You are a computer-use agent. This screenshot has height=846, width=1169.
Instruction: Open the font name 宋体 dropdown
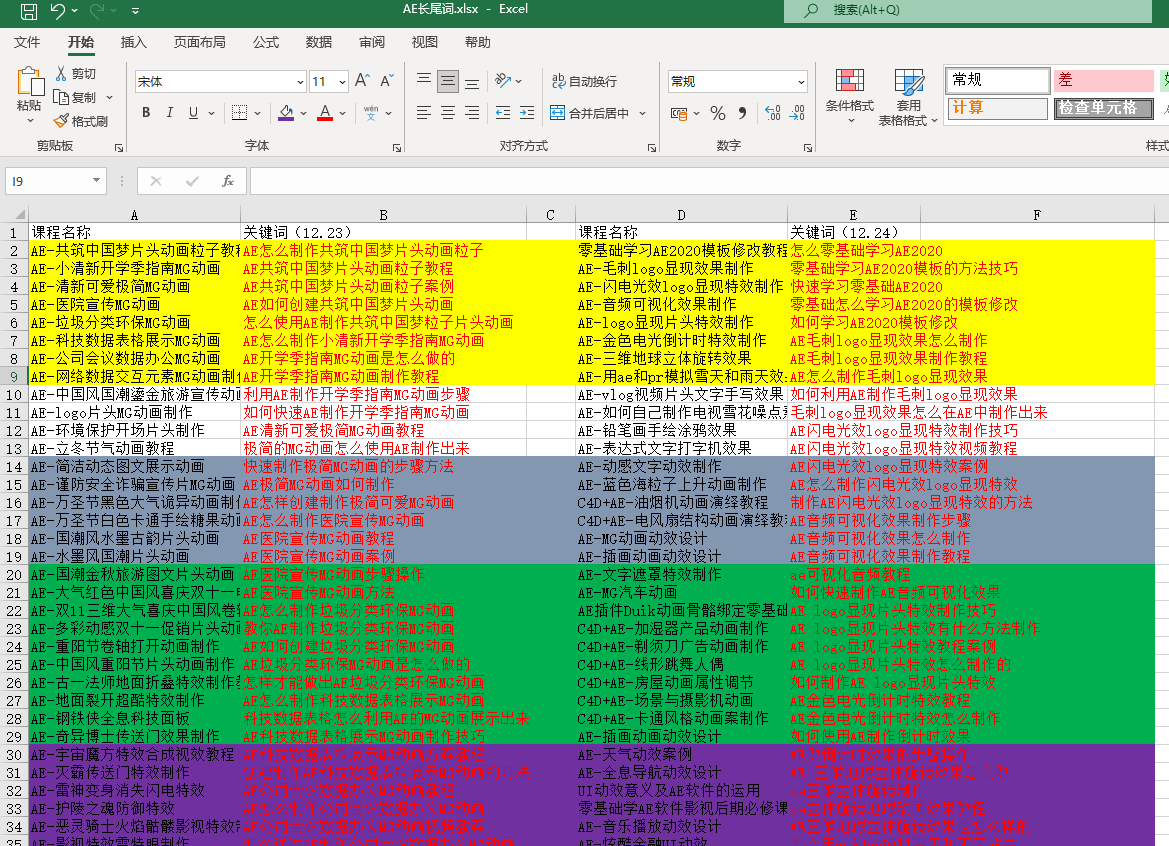tap(300, 81)
